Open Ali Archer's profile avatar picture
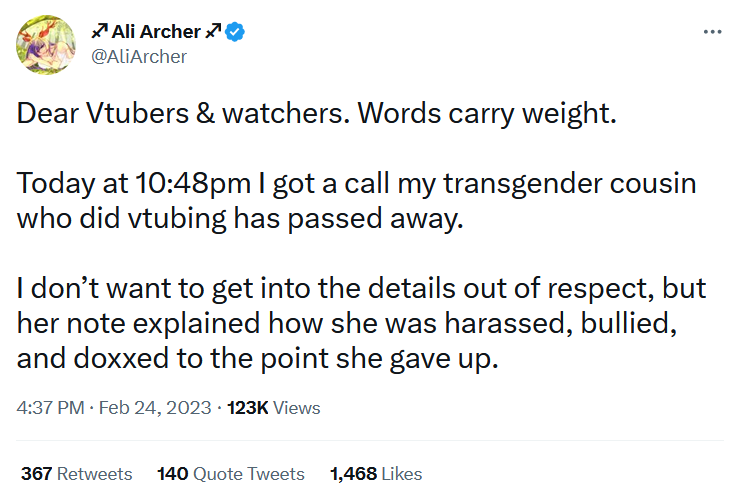The width and height of the screenshot is (742, 492). (46, 44)
